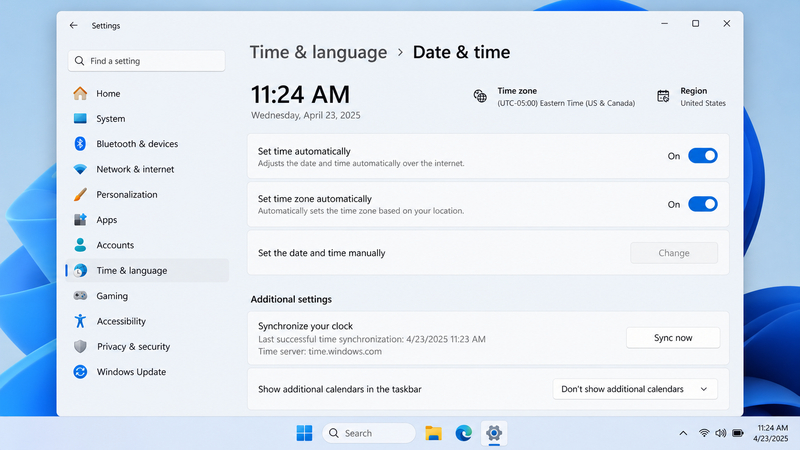Click the Change date and time button
This screenshot has height=450, width=800.
point(674,253)
